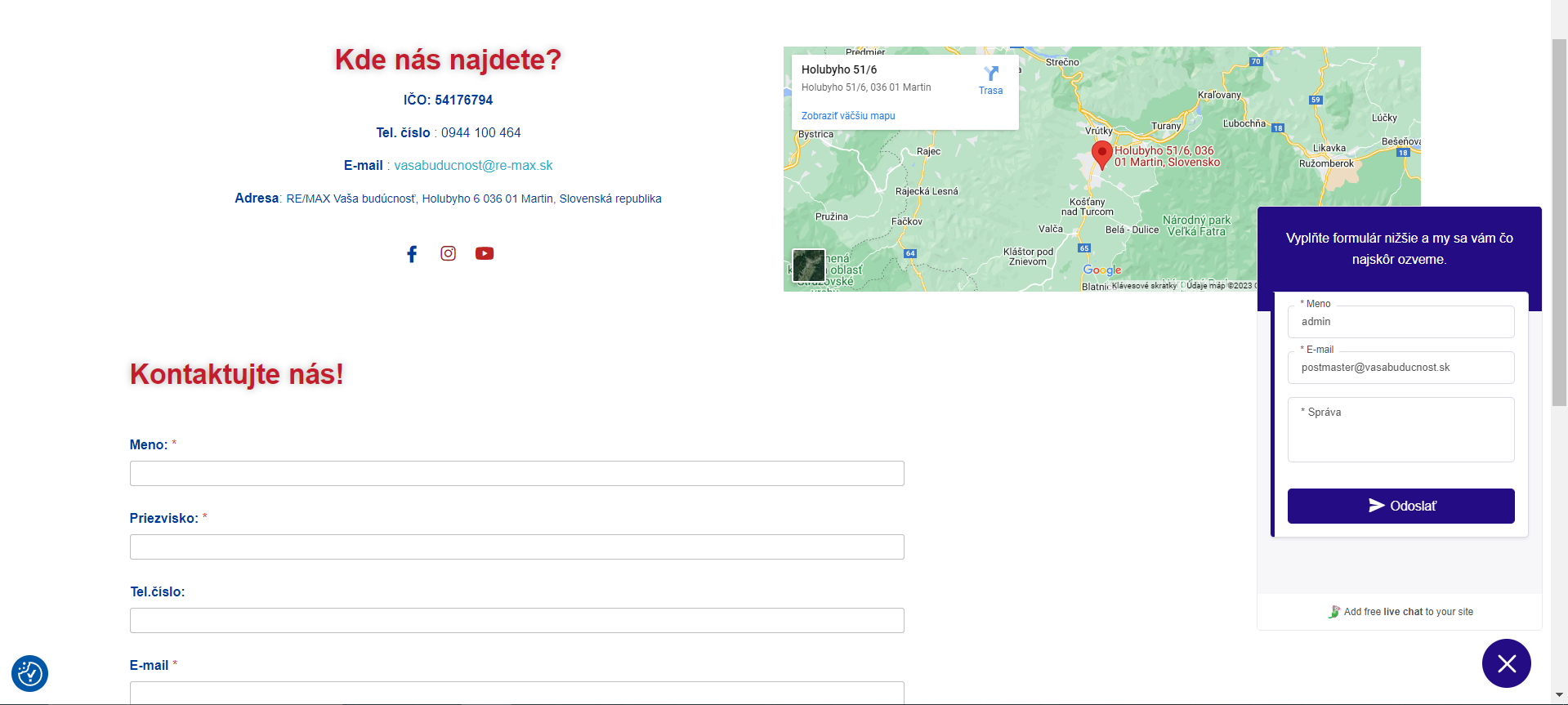Click the vasabuducnost@re-max.sk email link
The image size is (1568, 705).
(473, 166)
